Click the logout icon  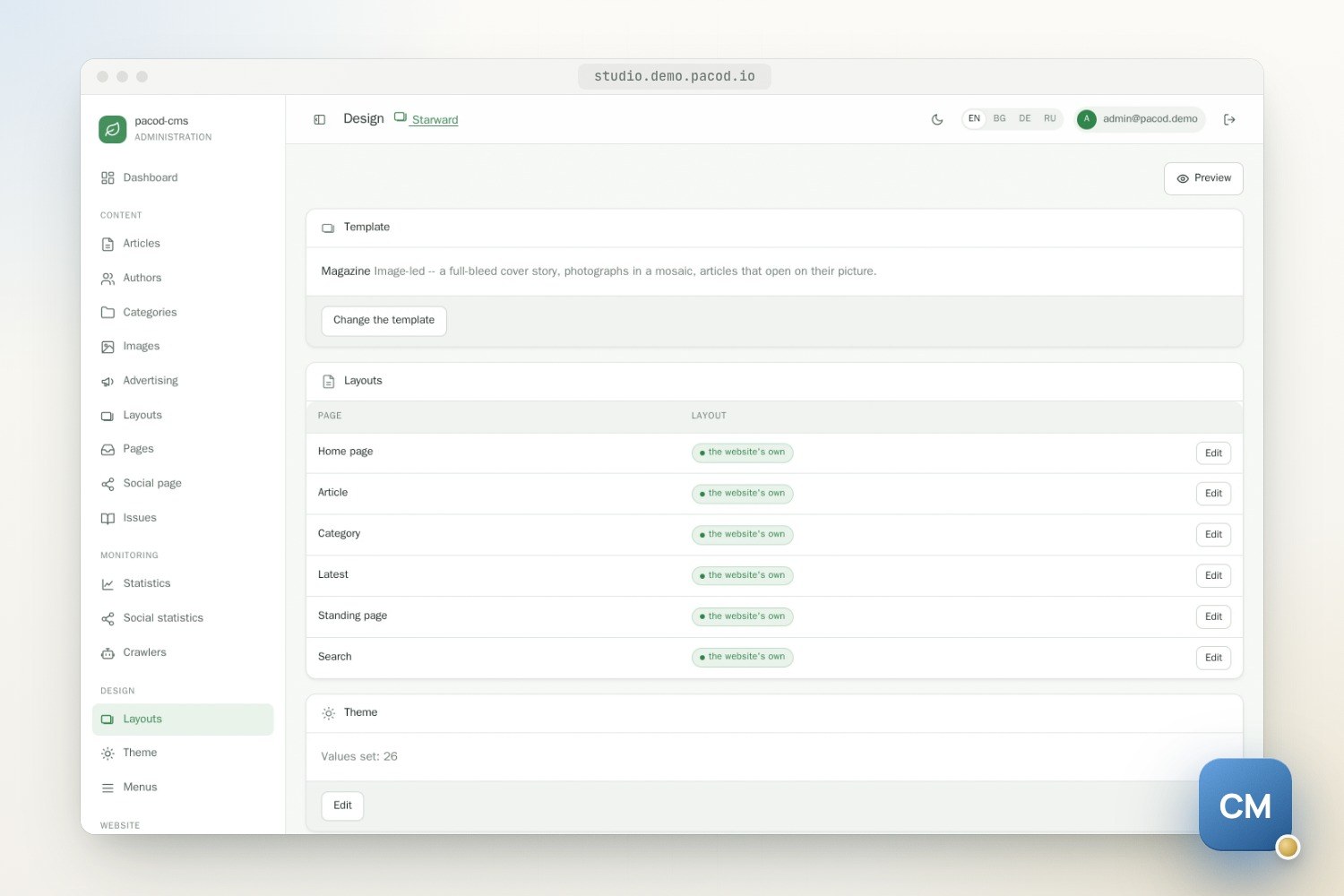point(1229,119)
